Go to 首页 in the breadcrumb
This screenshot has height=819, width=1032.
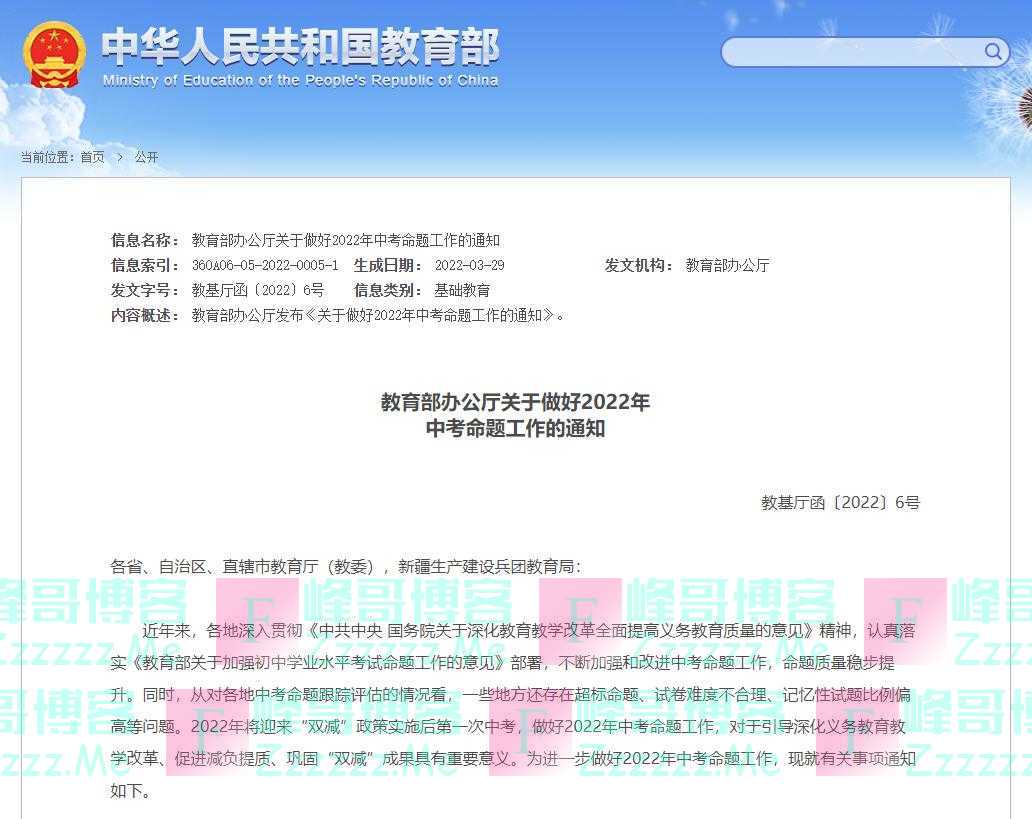(92, 157)
